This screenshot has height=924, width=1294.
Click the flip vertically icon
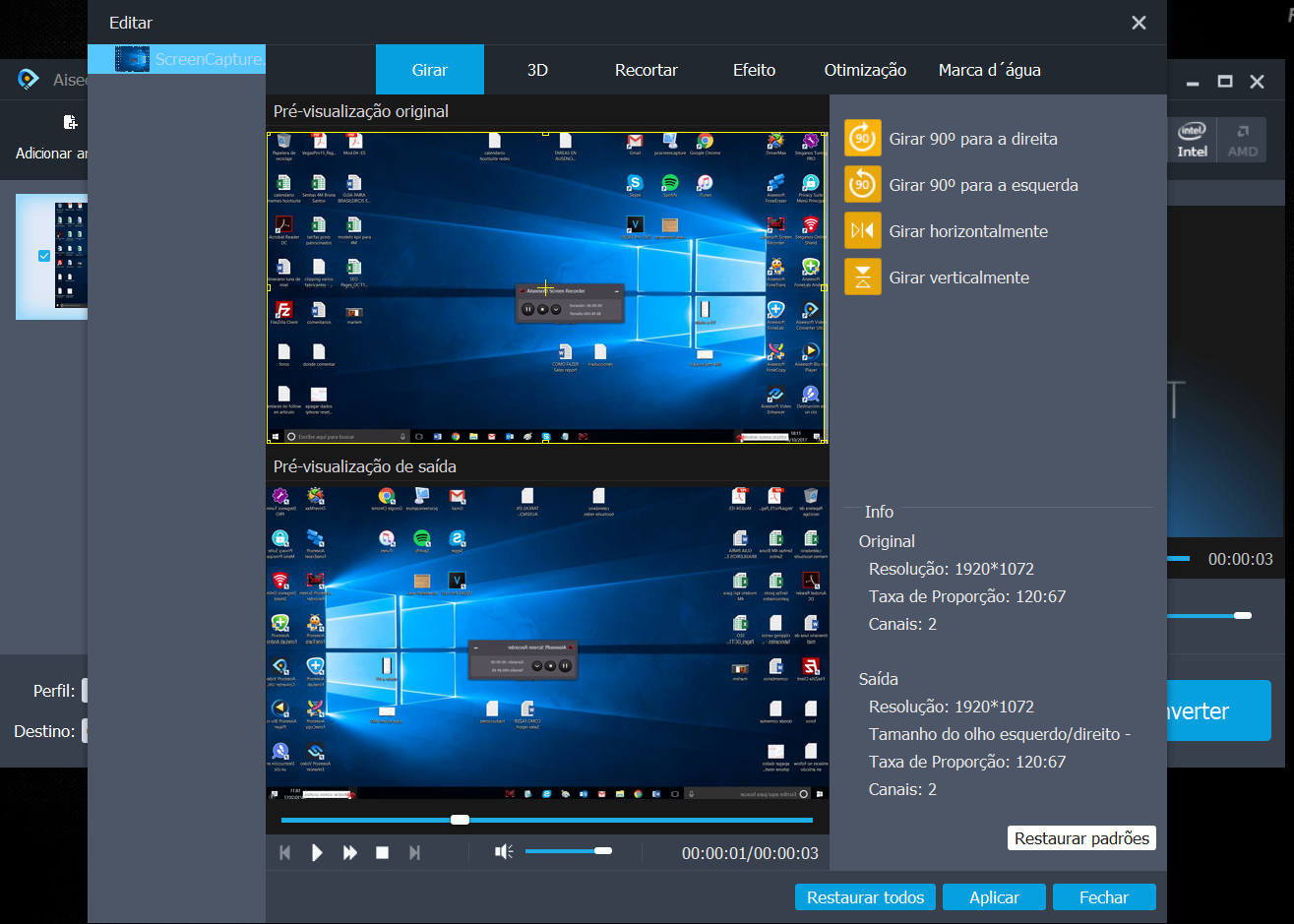pos(863,277)
